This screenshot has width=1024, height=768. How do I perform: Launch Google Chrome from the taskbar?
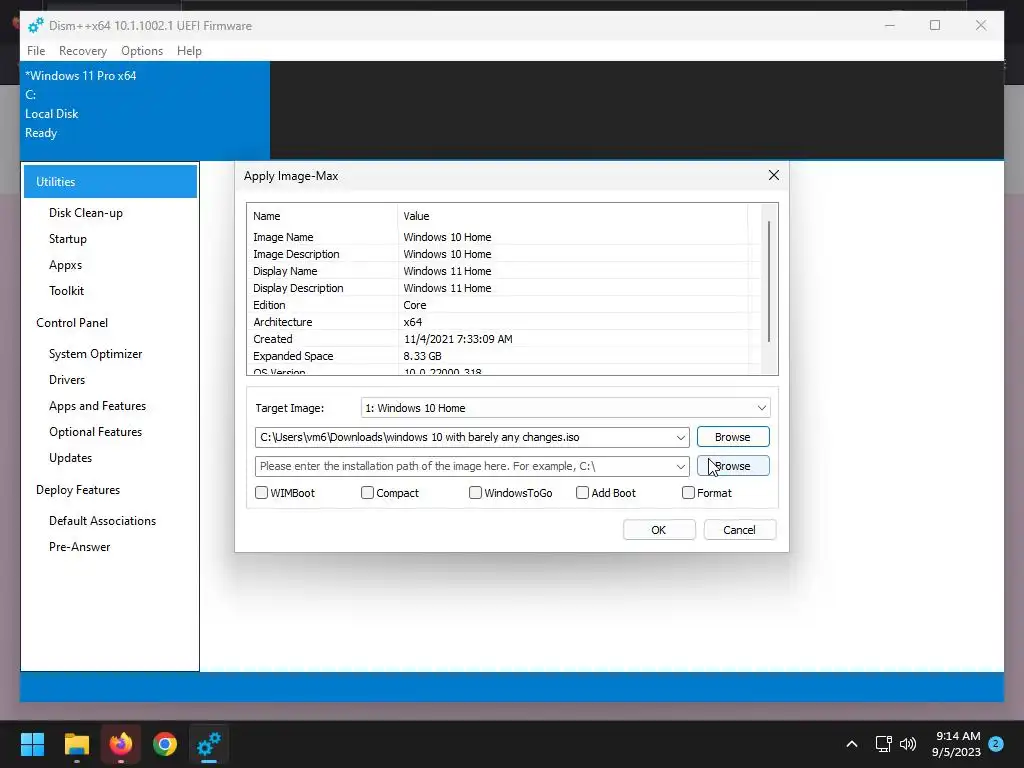(x=165, y=744)
